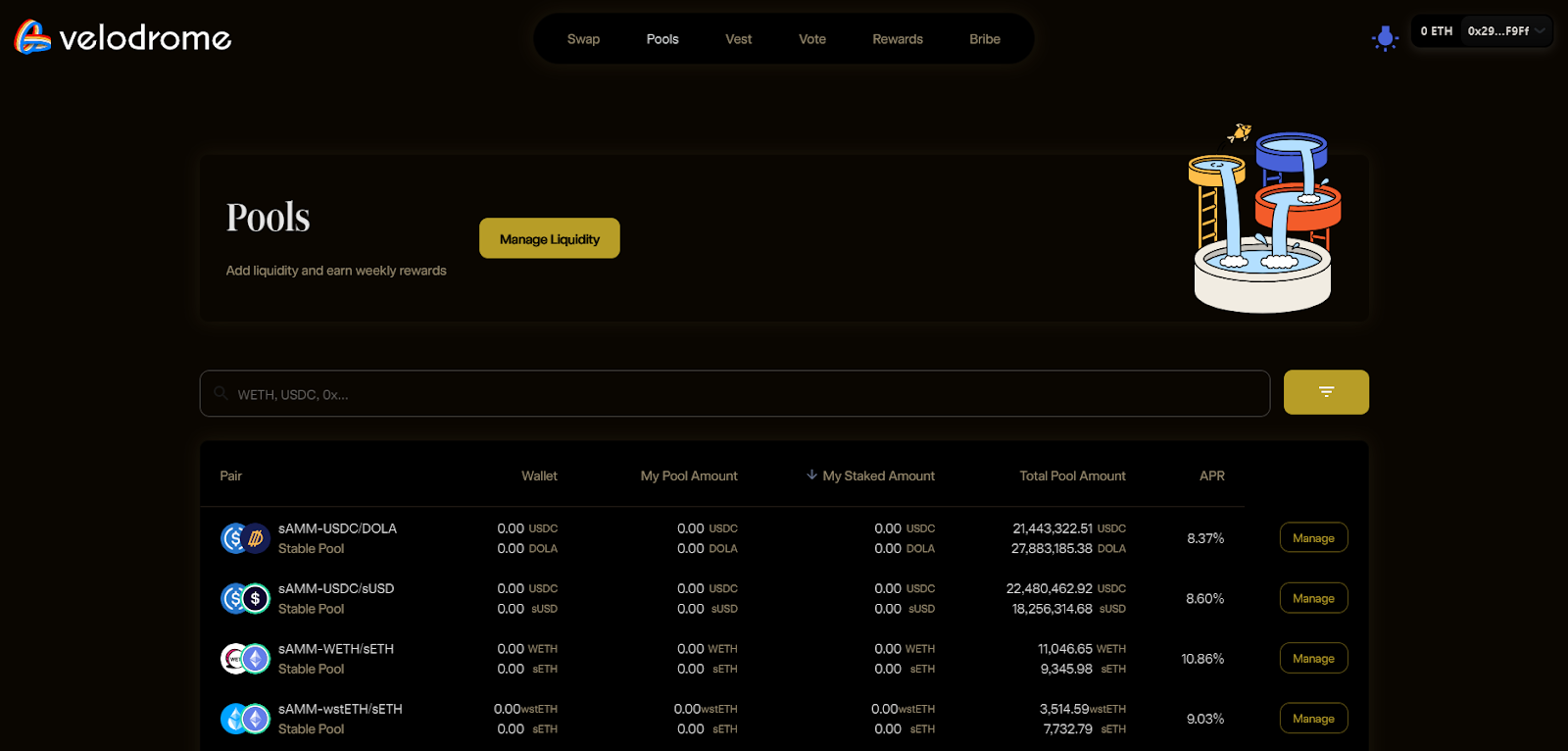Open the Vest tab
The image size is (1568, 751).
tap(738, 39)
